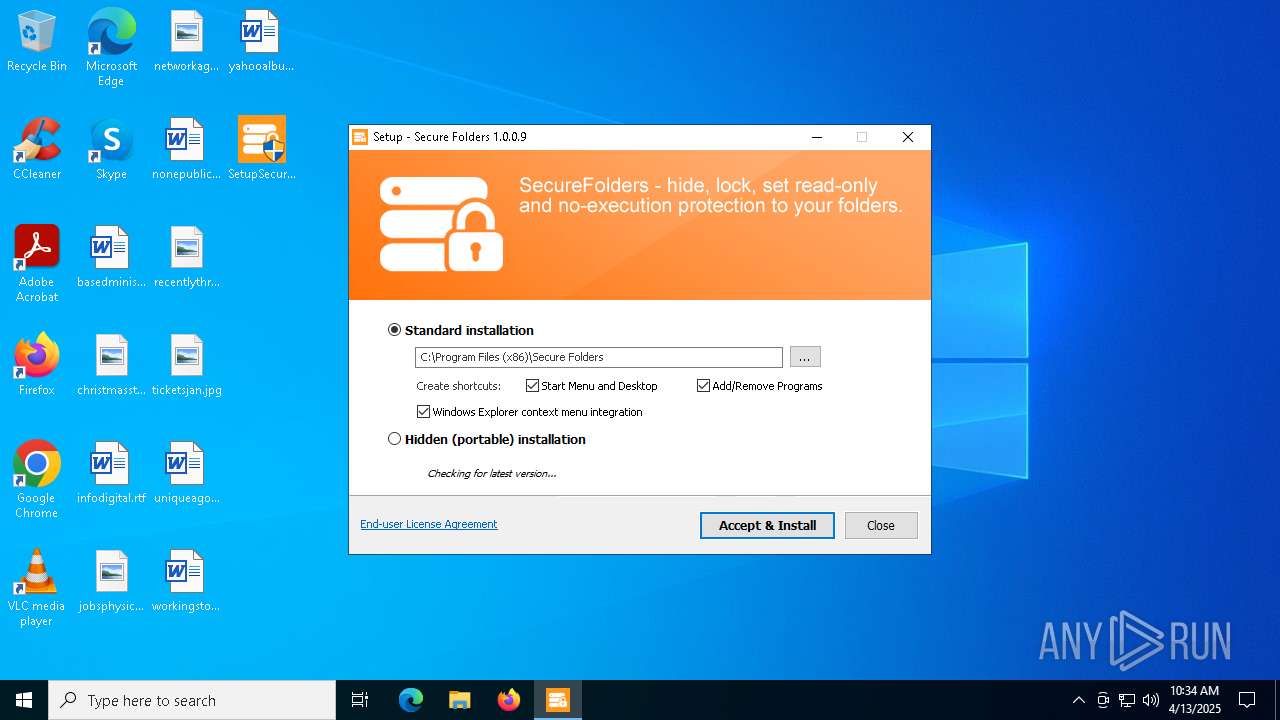
Task: Open Adobe Acrobat desktop shortcut
Action: pyautogui.click(x=37, y=264)
